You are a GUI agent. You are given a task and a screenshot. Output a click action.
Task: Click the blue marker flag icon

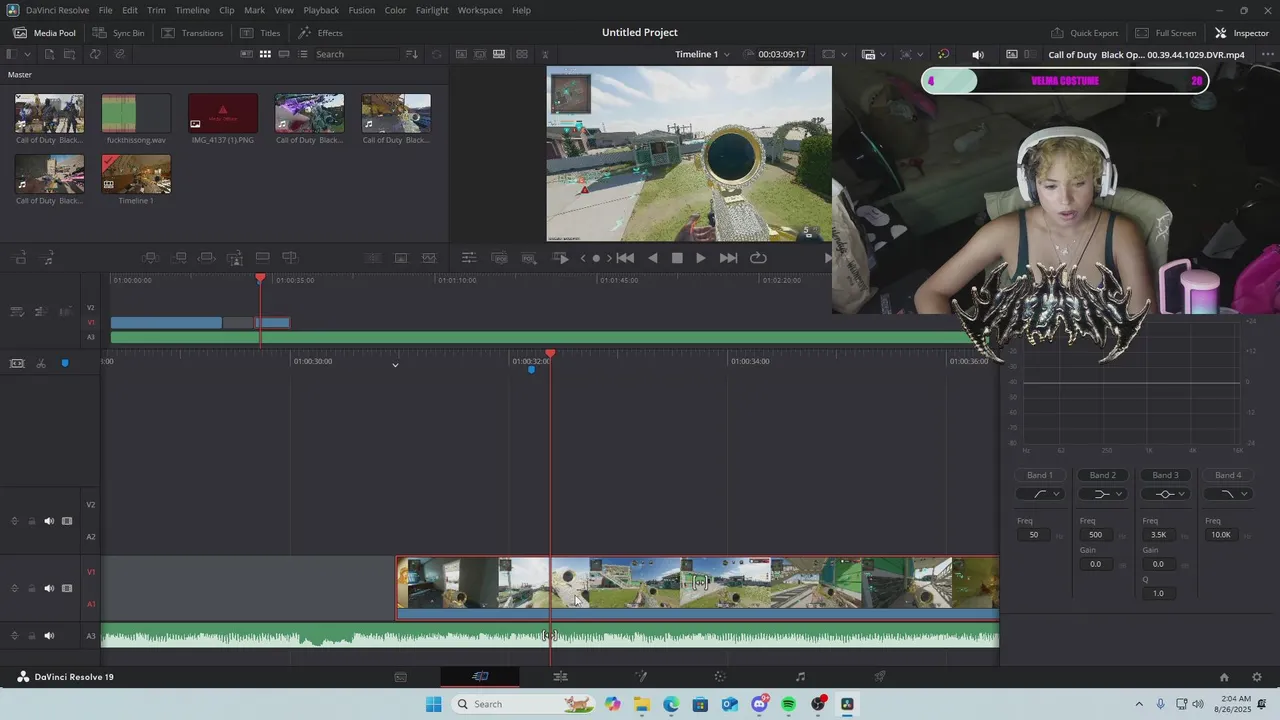[x=65, y=363]
